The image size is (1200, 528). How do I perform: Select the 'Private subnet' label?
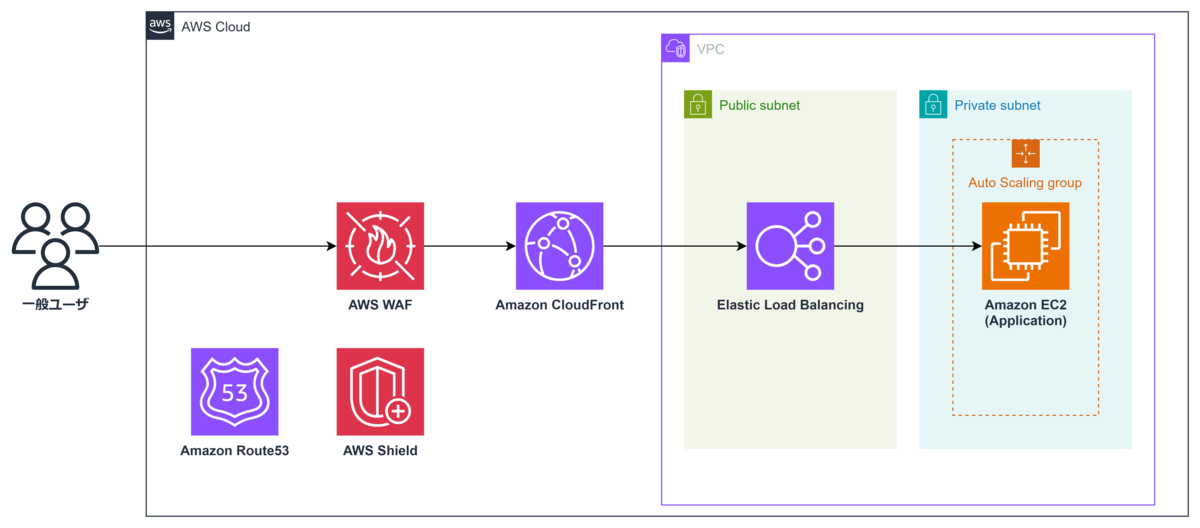click(x=997, y=105)
